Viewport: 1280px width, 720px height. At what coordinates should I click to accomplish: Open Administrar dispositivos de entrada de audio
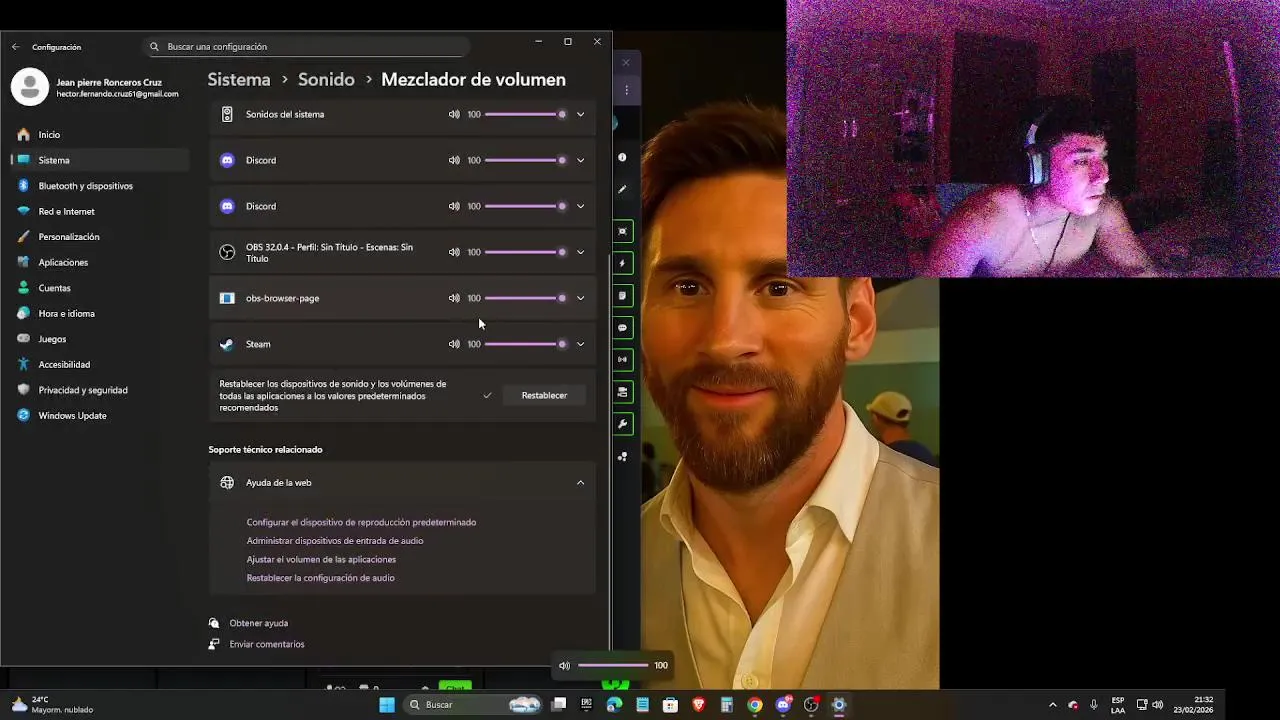point(335,540)
